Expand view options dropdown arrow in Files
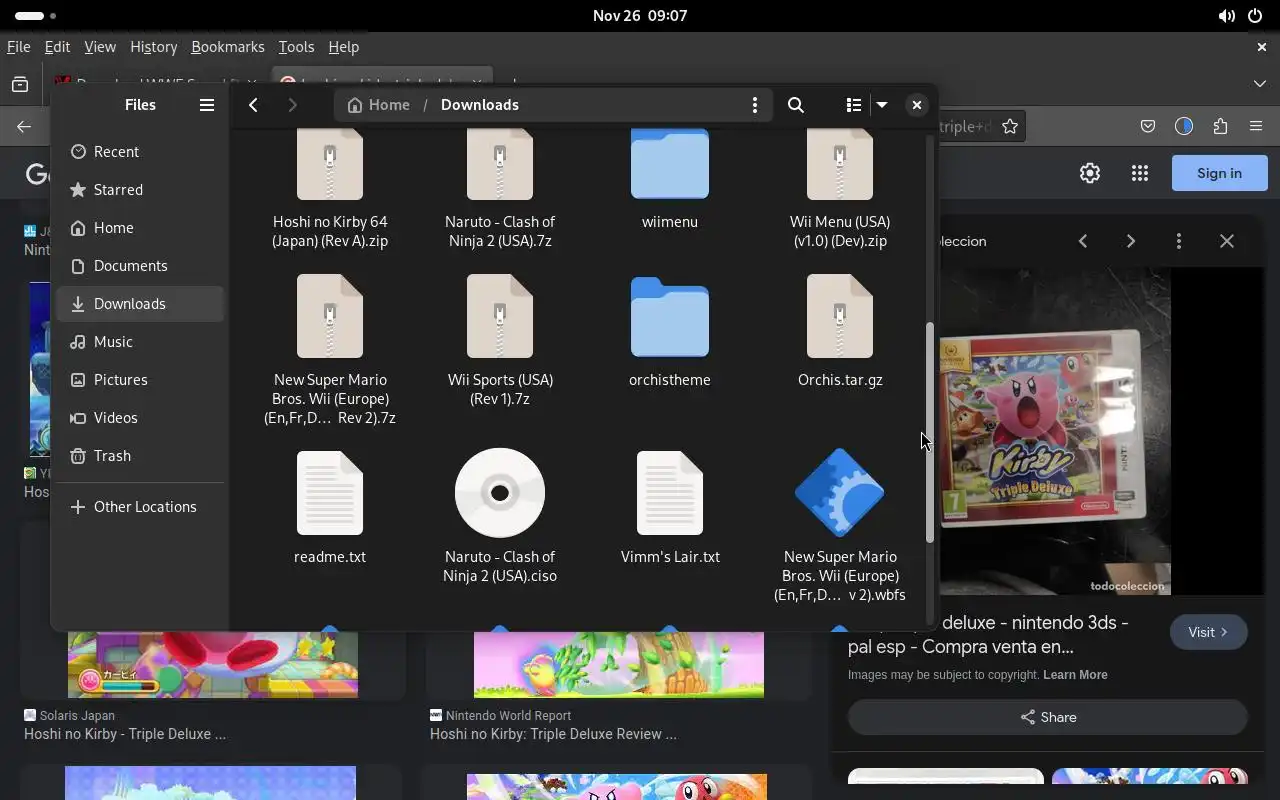Screen dimensions: 1280x800 (x=882, y=105)
